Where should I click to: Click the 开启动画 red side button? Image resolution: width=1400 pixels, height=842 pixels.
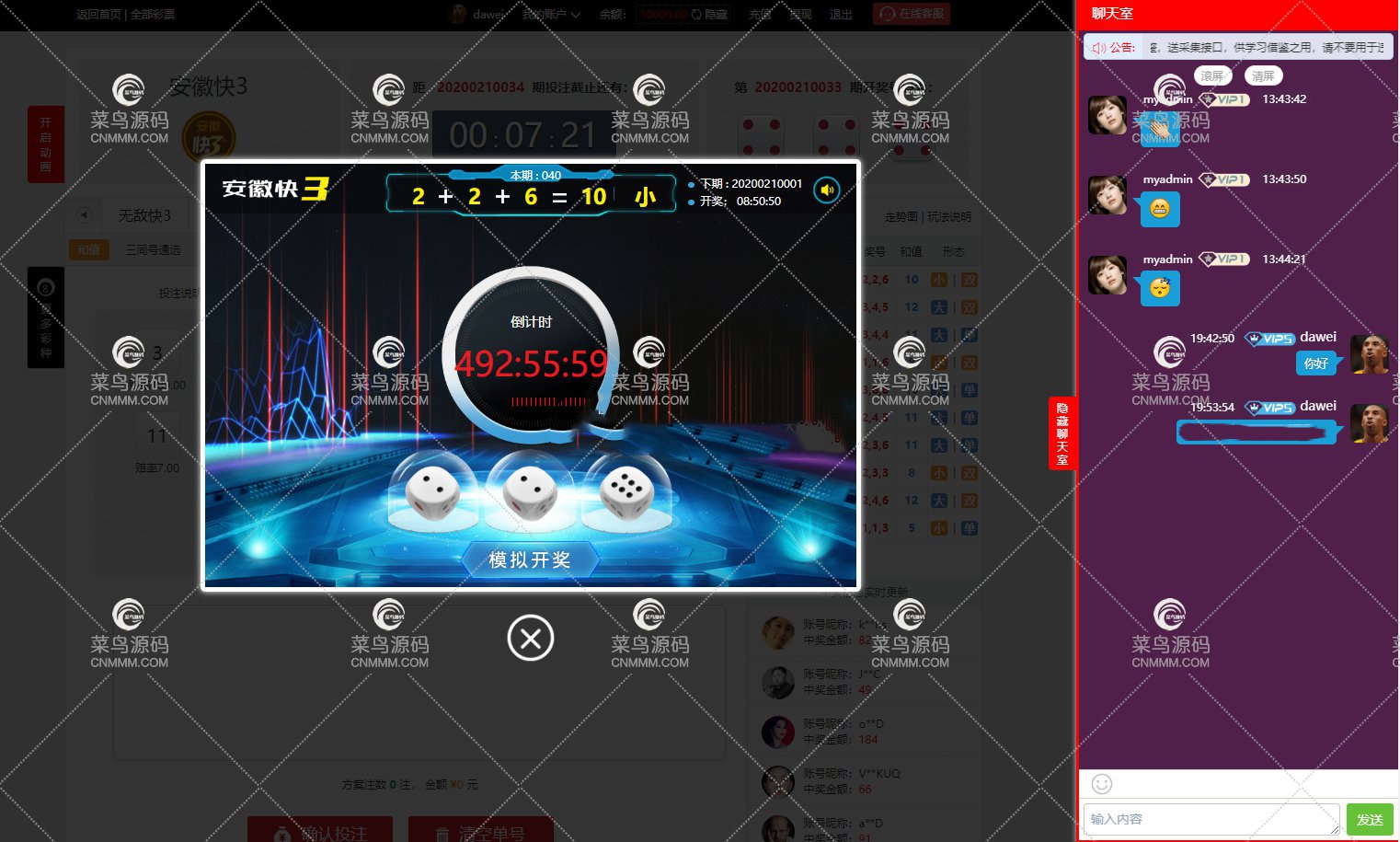[46, 144]
